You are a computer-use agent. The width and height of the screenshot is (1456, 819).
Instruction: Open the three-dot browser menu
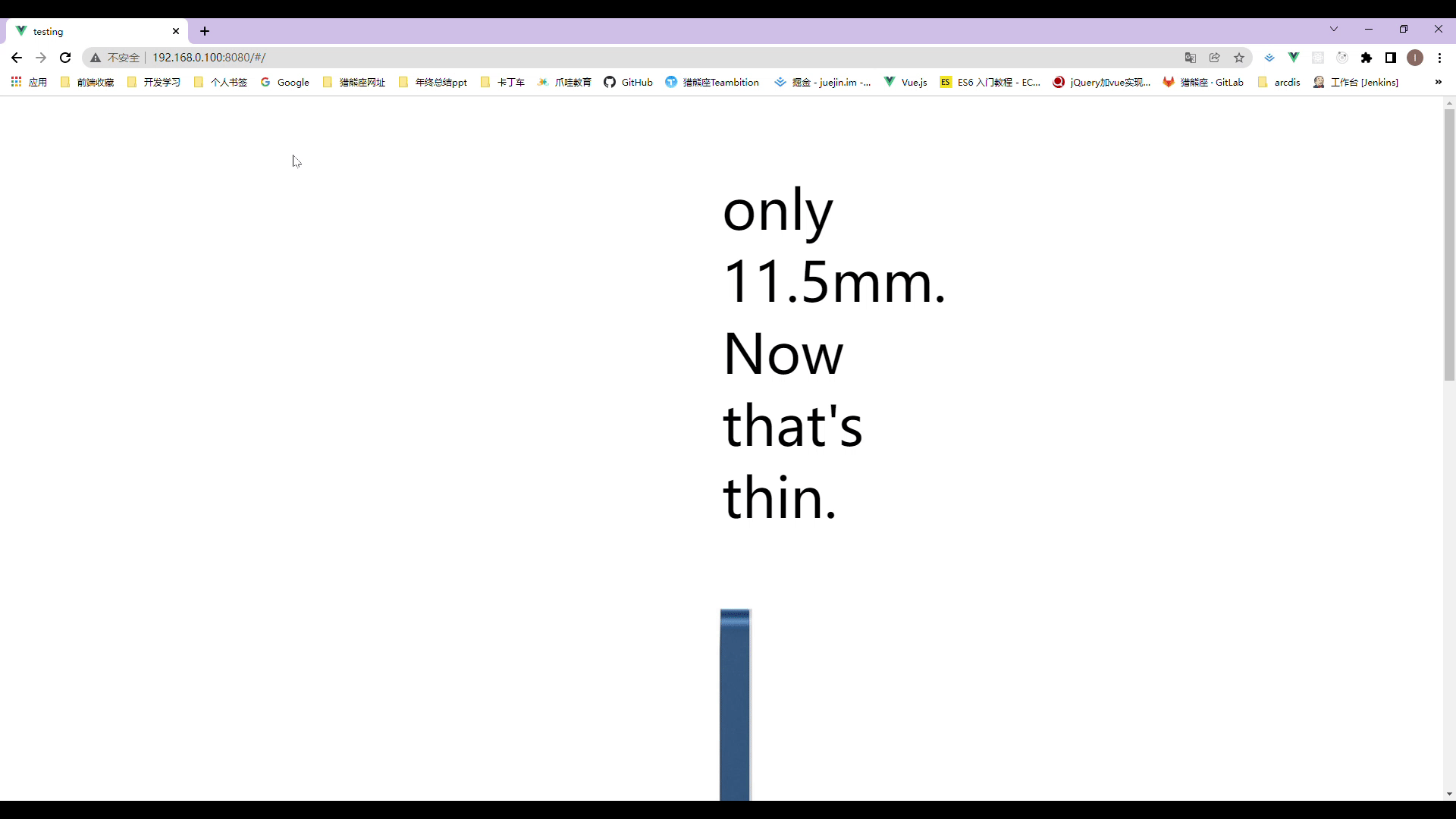[x=1439, y=57]
